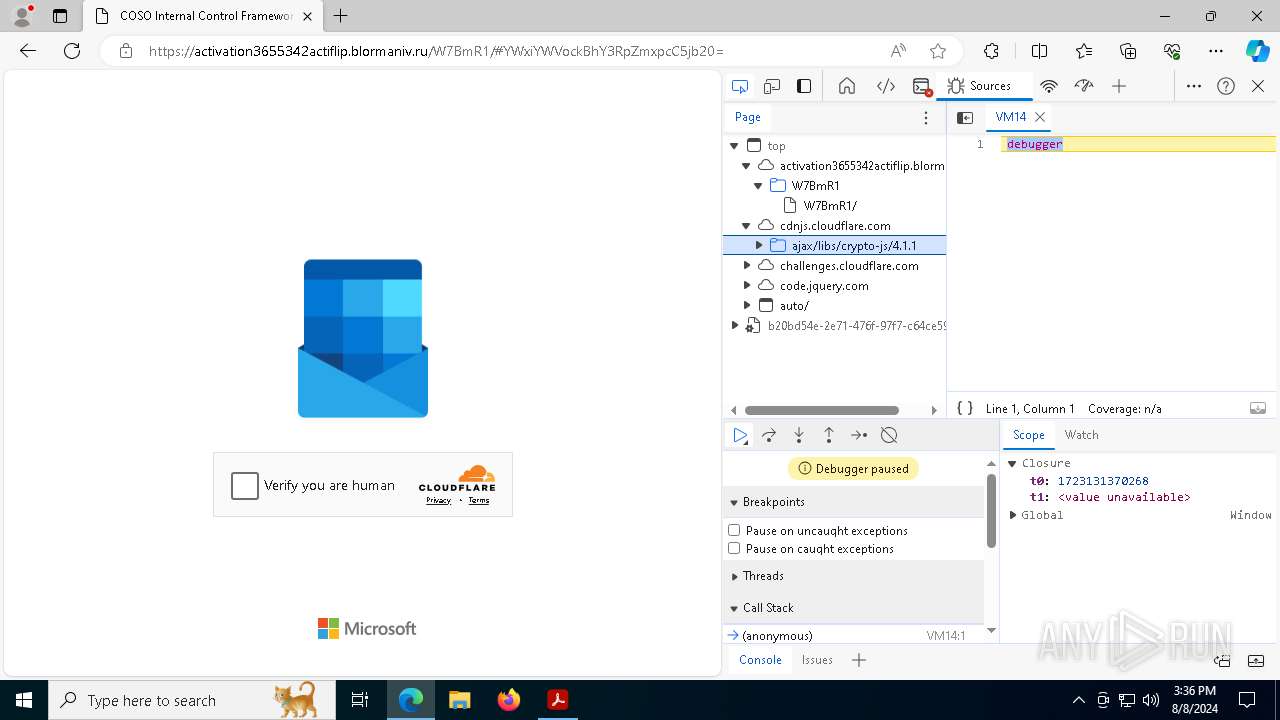This screenshot has width=1280, height=720.
Task: Expand the Global scope
Action: click(x=1012, y=515)
